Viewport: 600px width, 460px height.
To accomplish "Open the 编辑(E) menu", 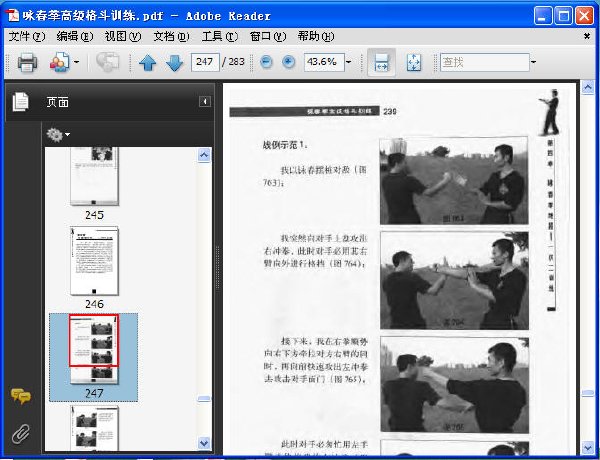I will pyautogui.click(x=75, y=37).
